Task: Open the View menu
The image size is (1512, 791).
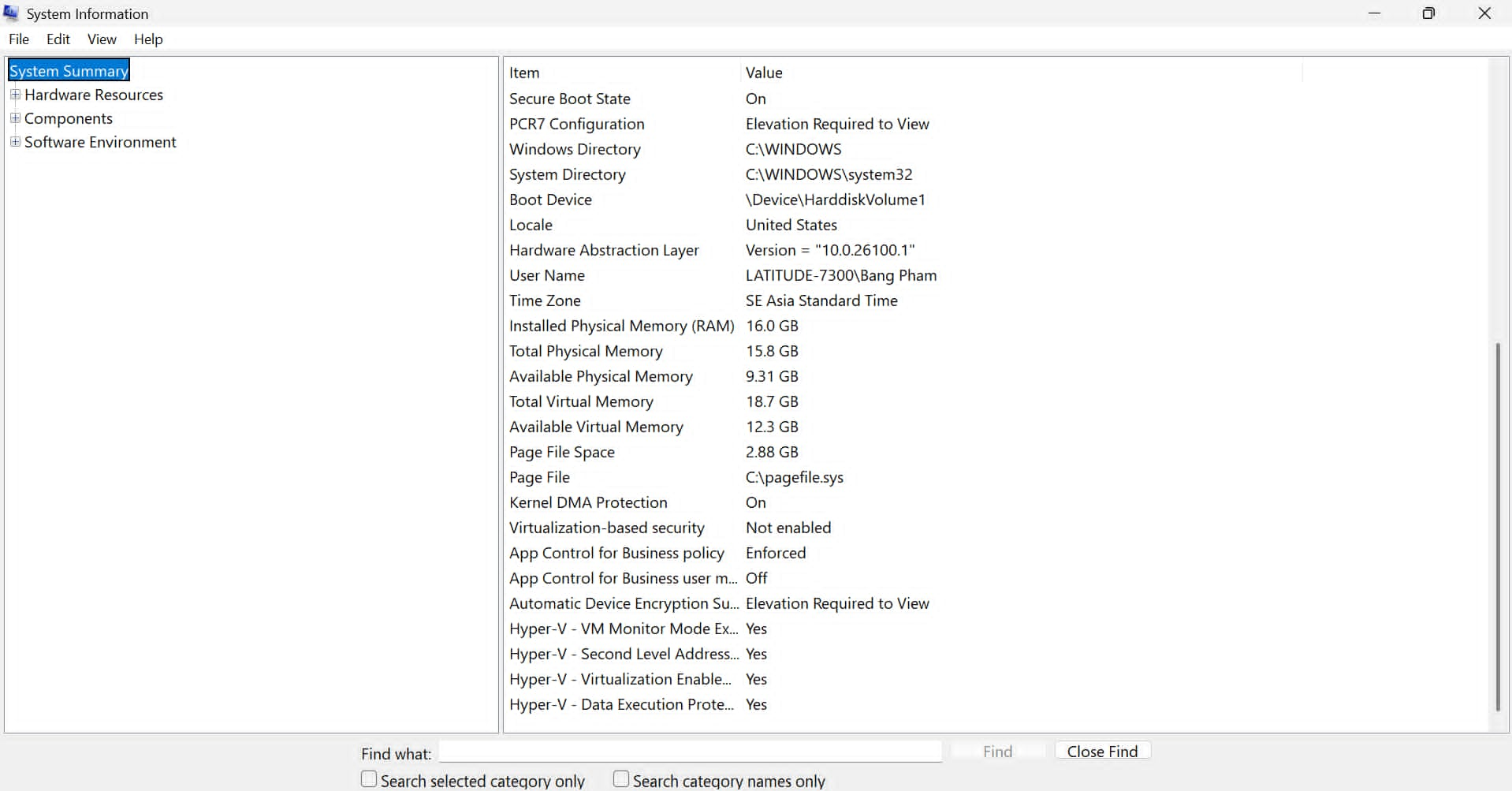Action: 102,39
